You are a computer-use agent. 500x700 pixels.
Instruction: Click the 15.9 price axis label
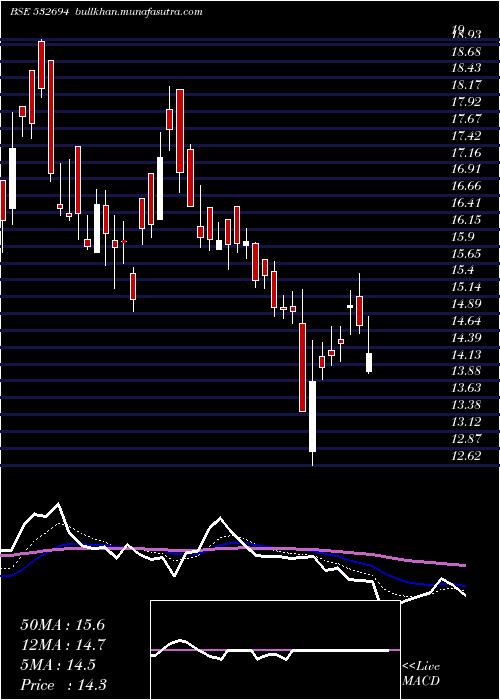463,238
